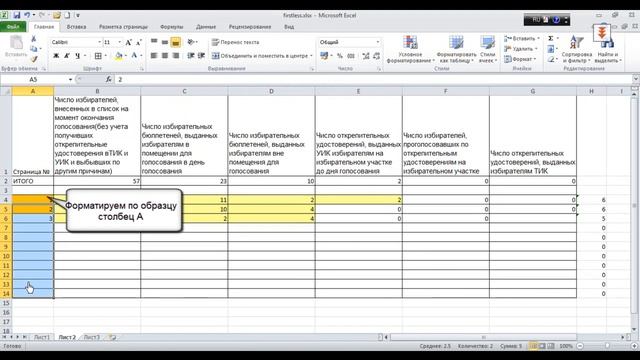
Task: Open Найти и выделить menu
Action: coord(608,49)
